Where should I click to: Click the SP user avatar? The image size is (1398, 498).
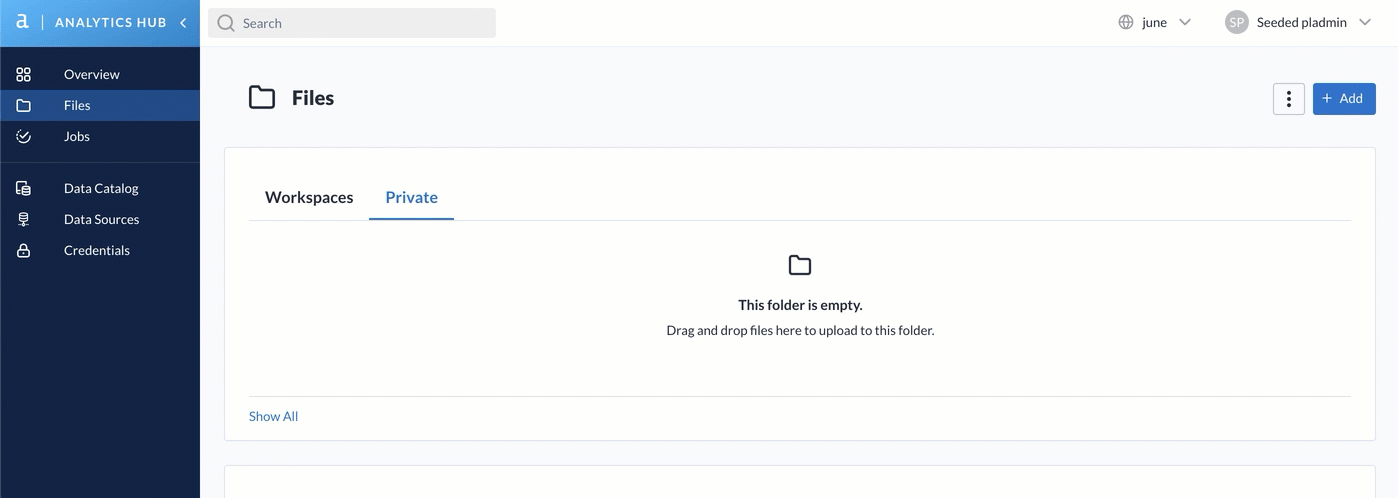pyautogui.click(x=1237, y=22)
